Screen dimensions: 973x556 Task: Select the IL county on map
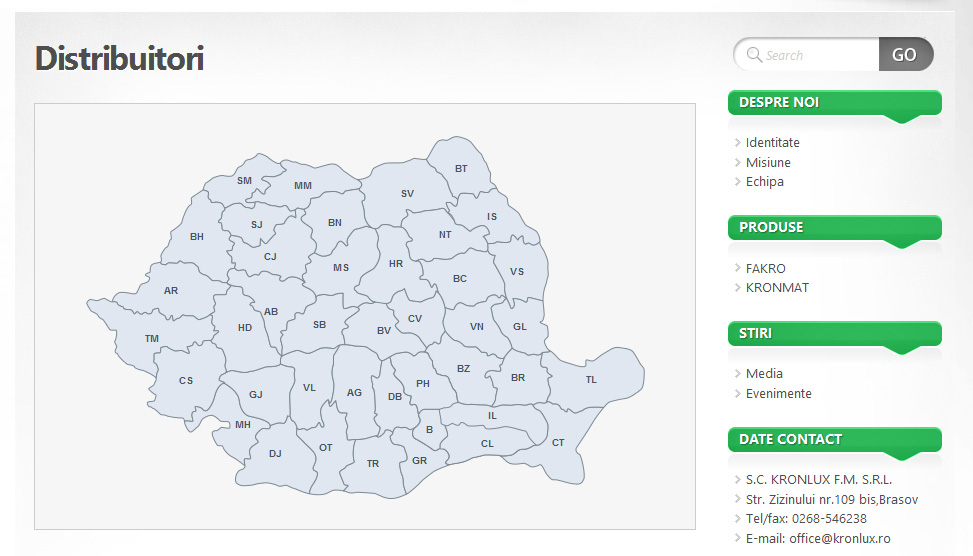click(492, 416)
